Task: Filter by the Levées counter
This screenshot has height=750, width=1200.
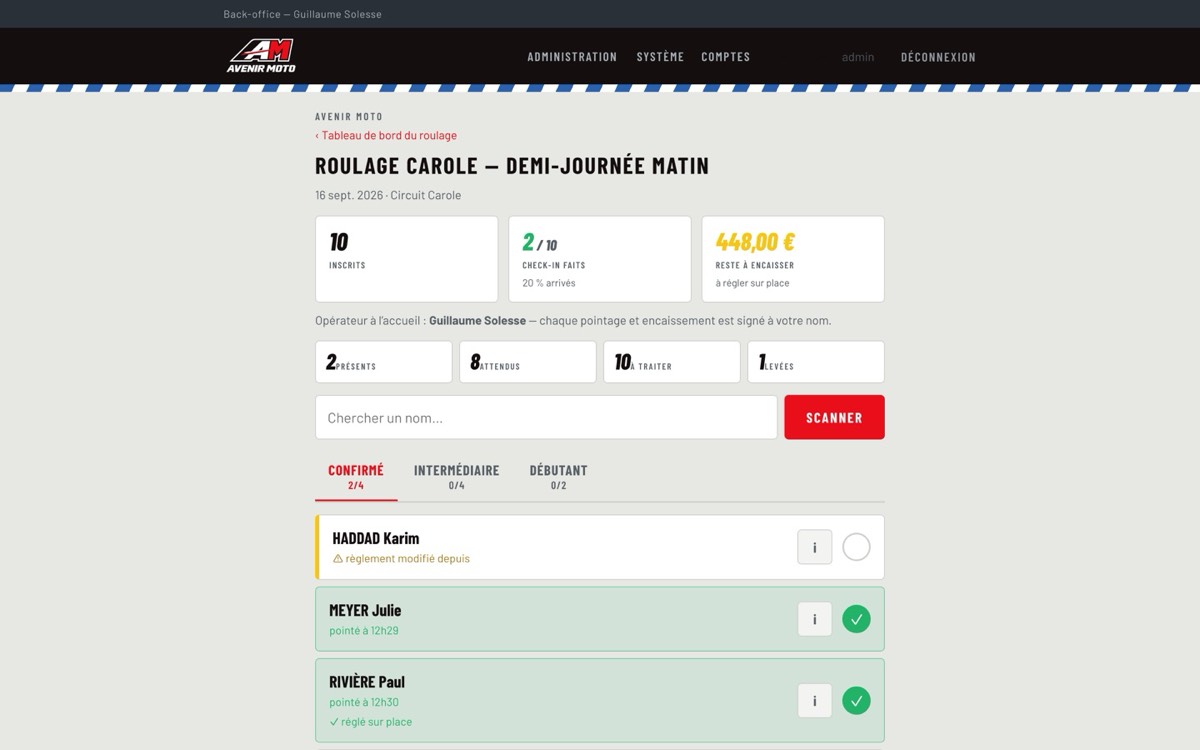Action: pos(816,362)
